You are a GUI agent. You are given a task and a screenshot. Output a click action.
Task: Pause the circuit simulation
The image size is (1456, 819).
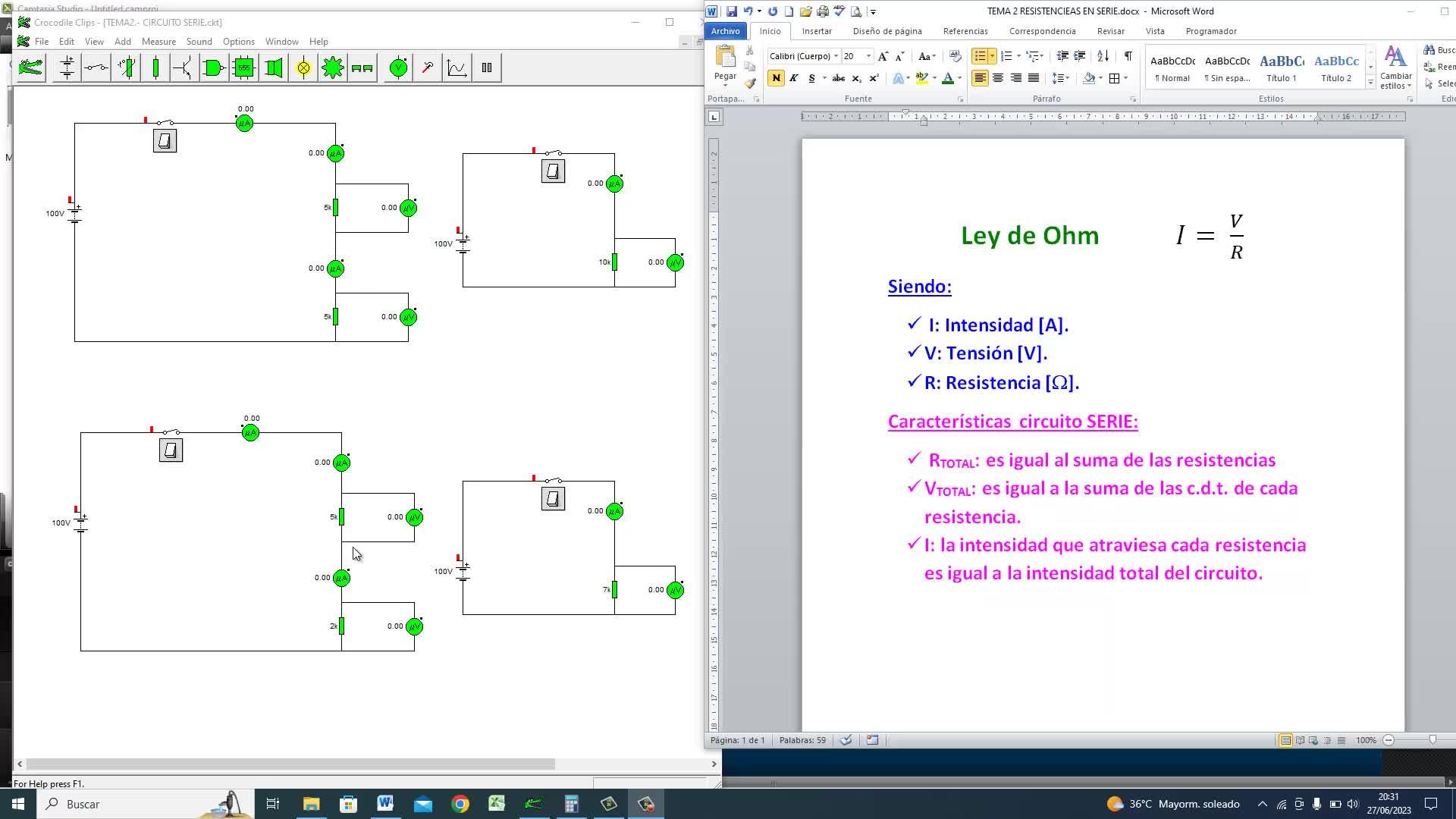tap(487, 68)
